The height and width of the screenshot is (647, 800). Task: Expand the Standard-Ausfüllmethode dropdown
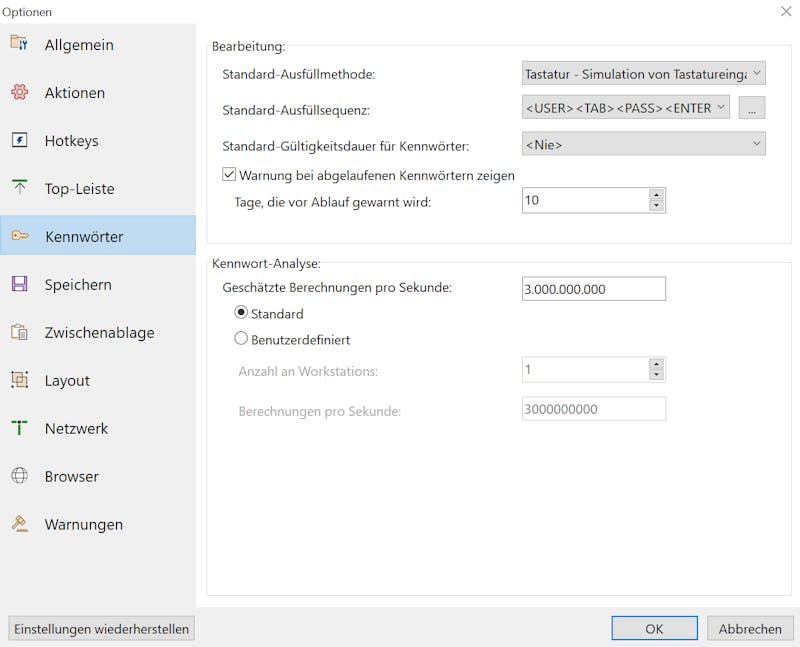point(643,73)
